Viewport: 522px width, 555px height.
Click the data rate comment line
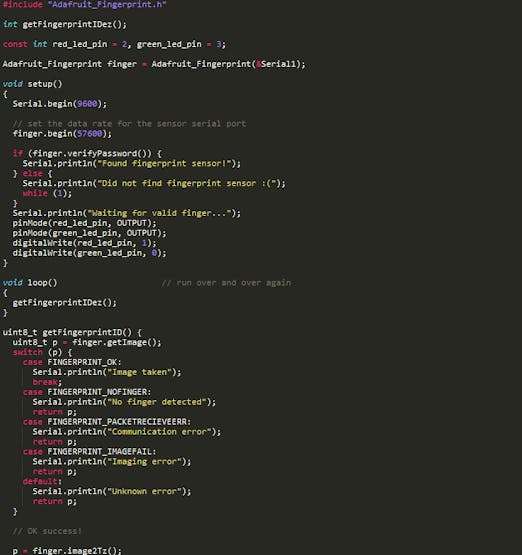[x=129, y=124]
